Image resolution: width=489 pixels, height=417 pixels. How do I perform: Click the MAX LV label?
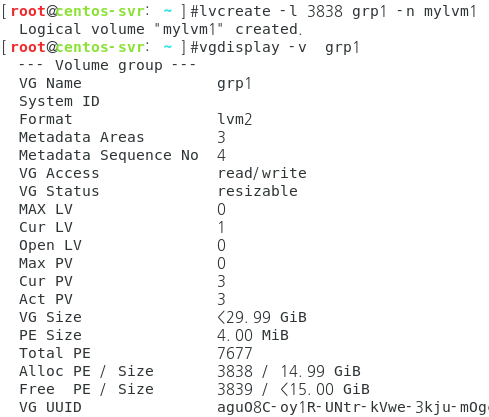tap(46, 209)
